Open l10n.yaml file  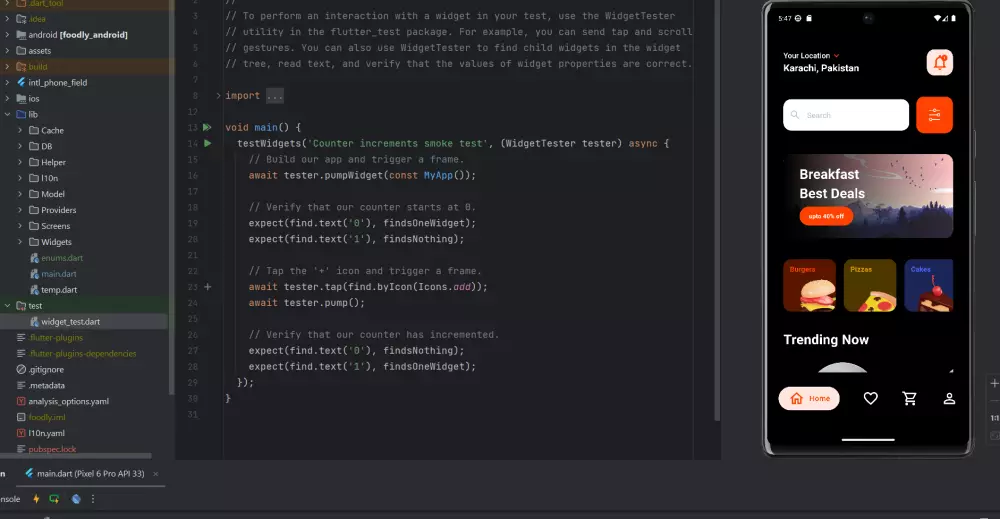coord(46,433)
